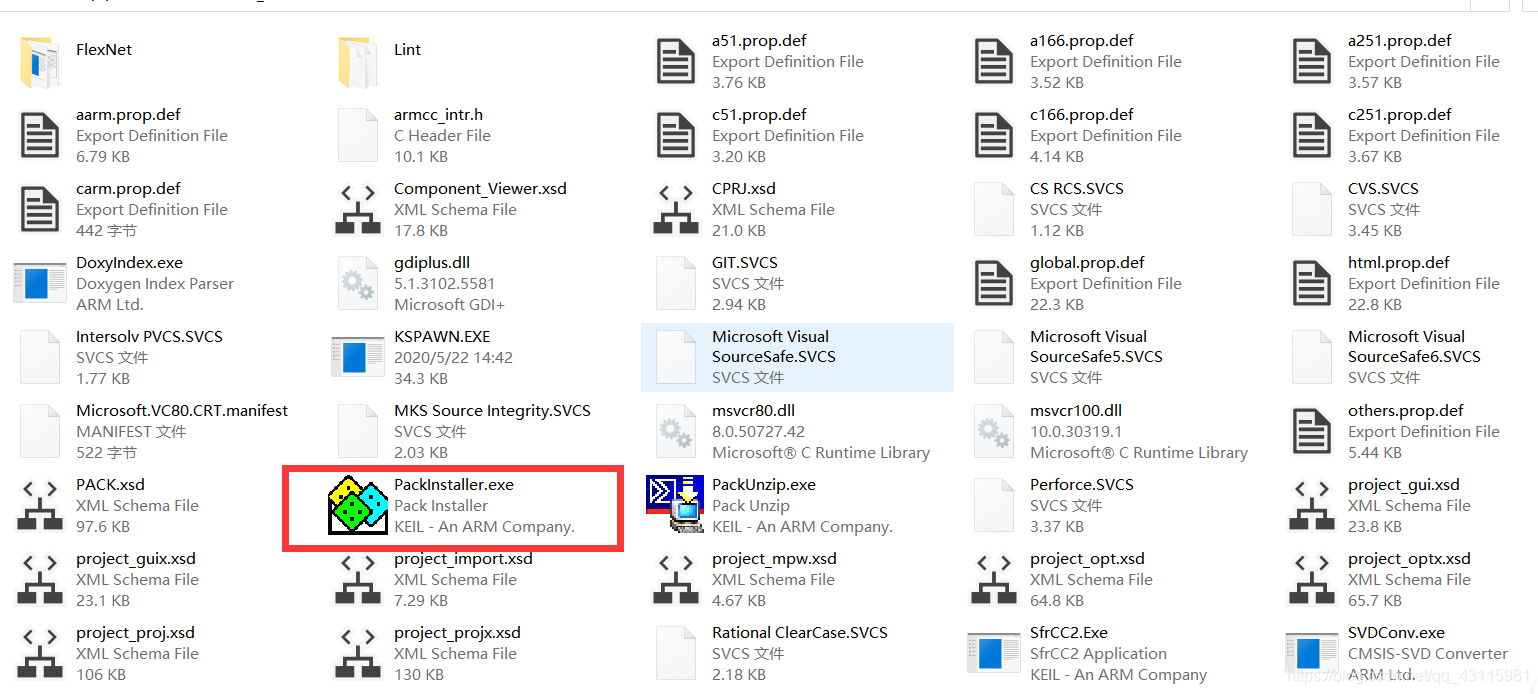Image resolution: width=1538 pixels, height=694 pixels.
Task: Select the SVDConv.exe application icon
Action: (x=1312, y=654)
